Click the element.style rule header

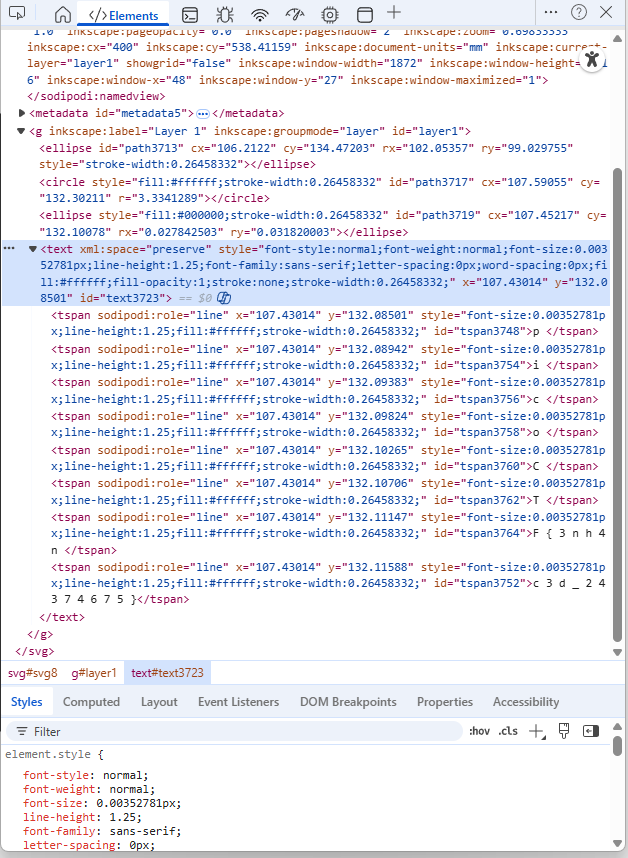click(54, 755)
